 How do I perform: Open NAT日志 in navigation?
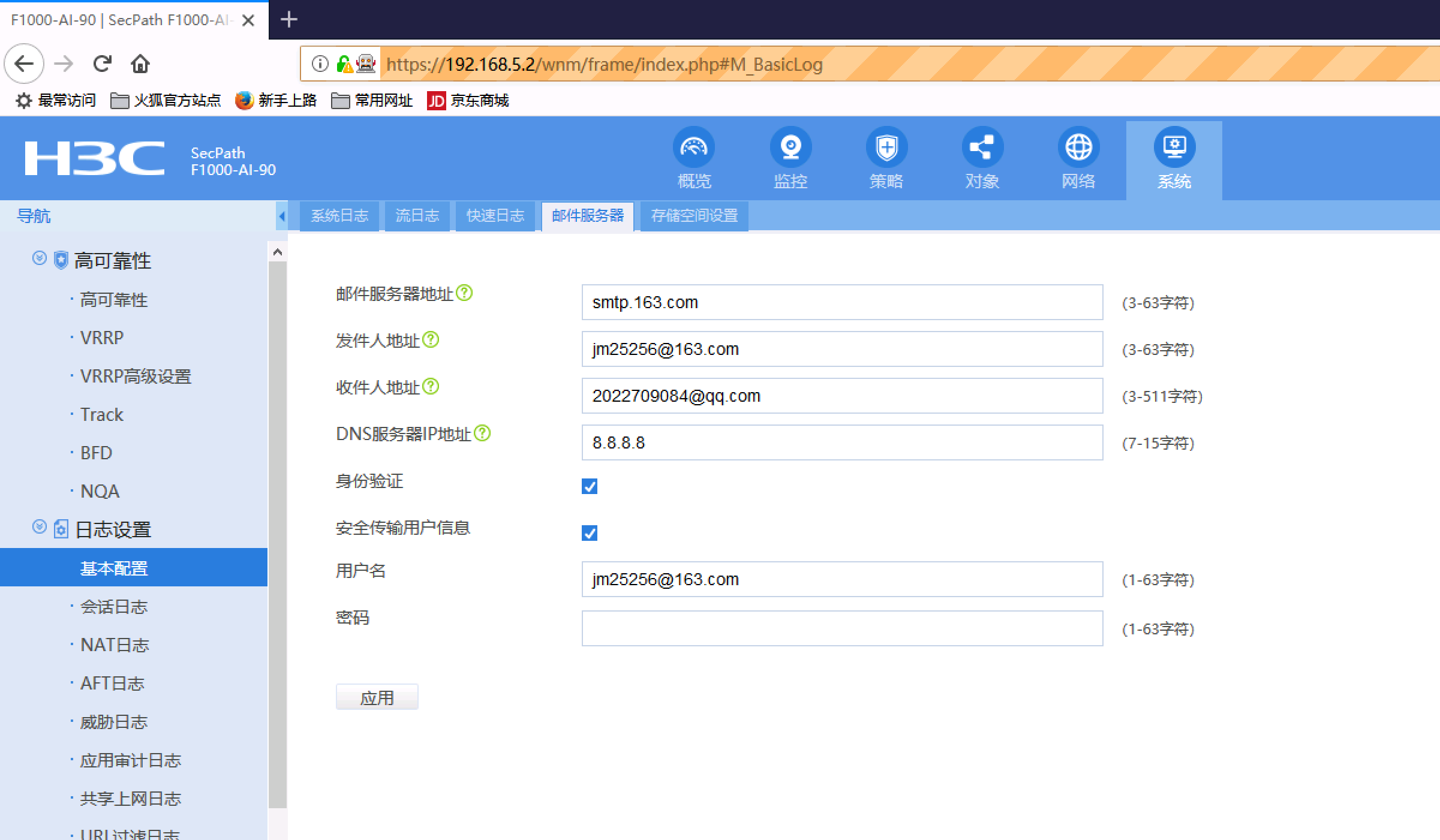tap(115, 645)
